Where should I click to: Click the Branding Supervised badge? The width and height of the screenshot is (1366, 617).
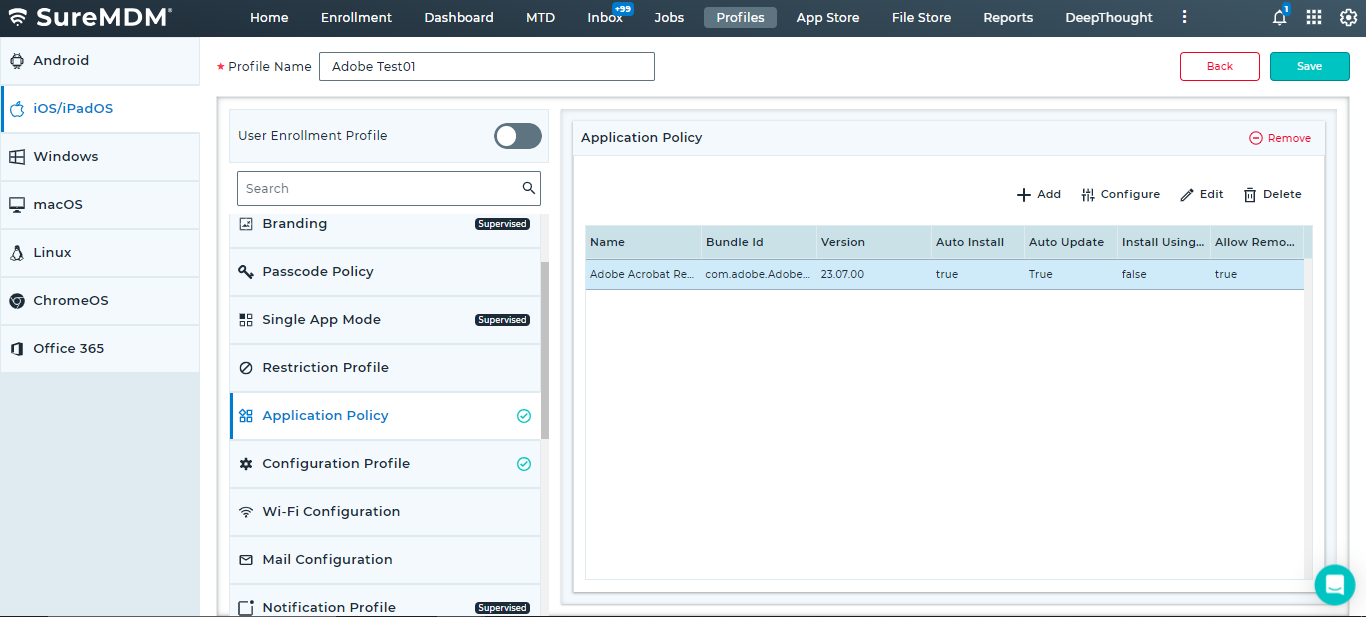click(x=502, y=224)
